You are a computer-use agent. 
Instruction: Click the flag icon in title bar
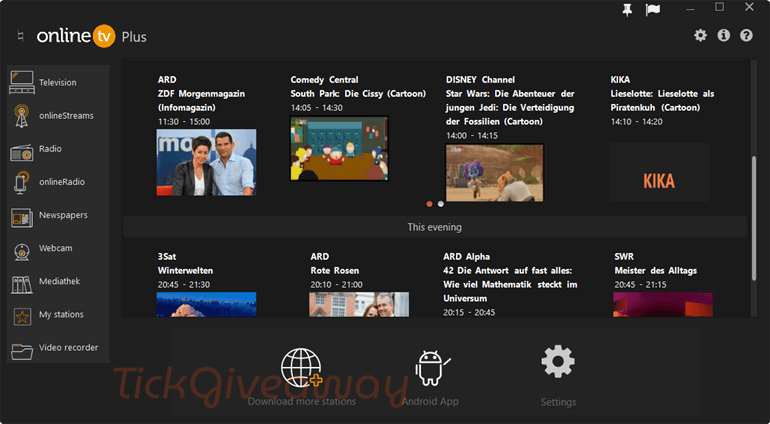click(x=653, y=10)
